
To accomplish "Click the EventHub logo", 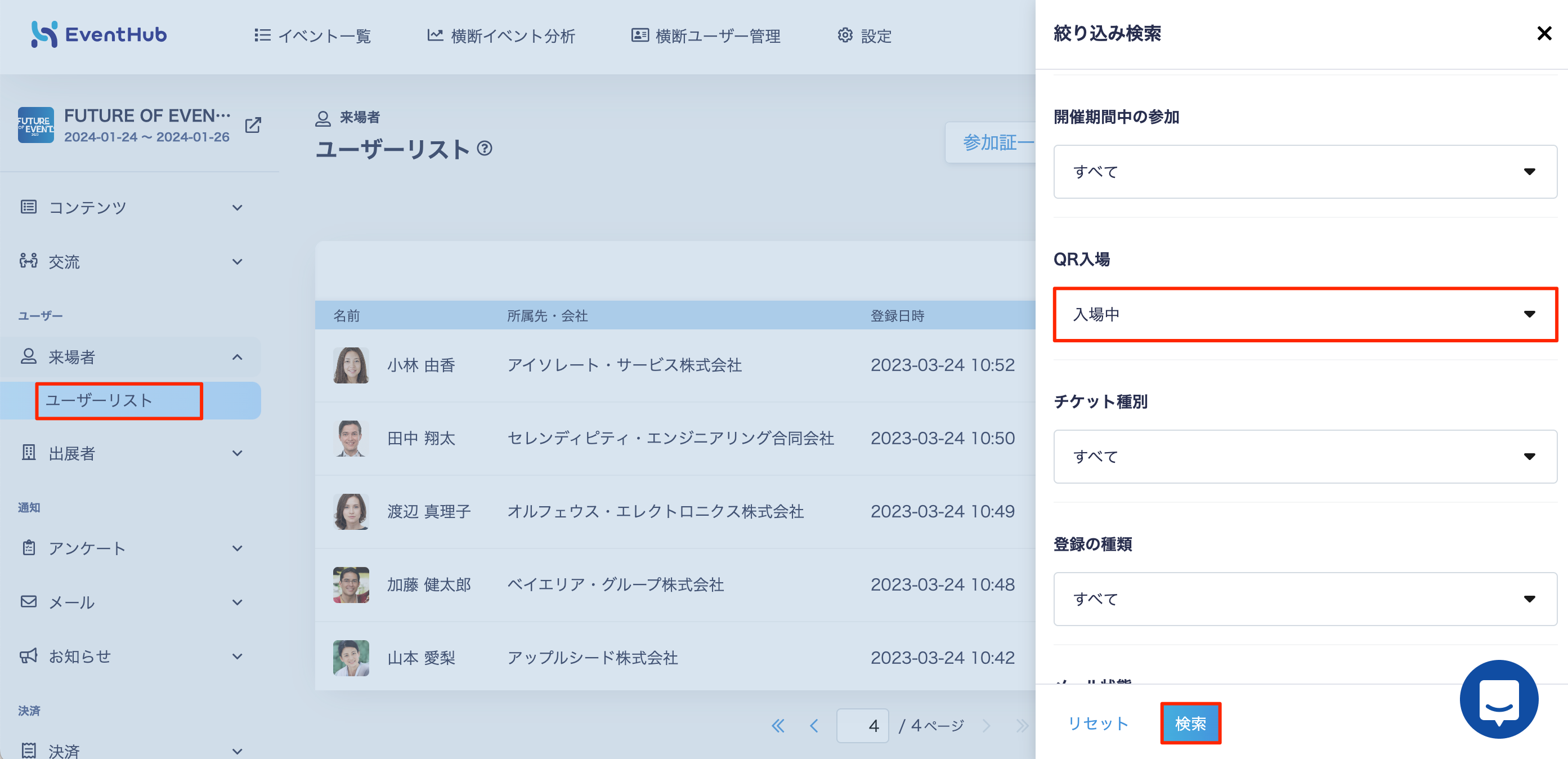I will click(98, 35).
